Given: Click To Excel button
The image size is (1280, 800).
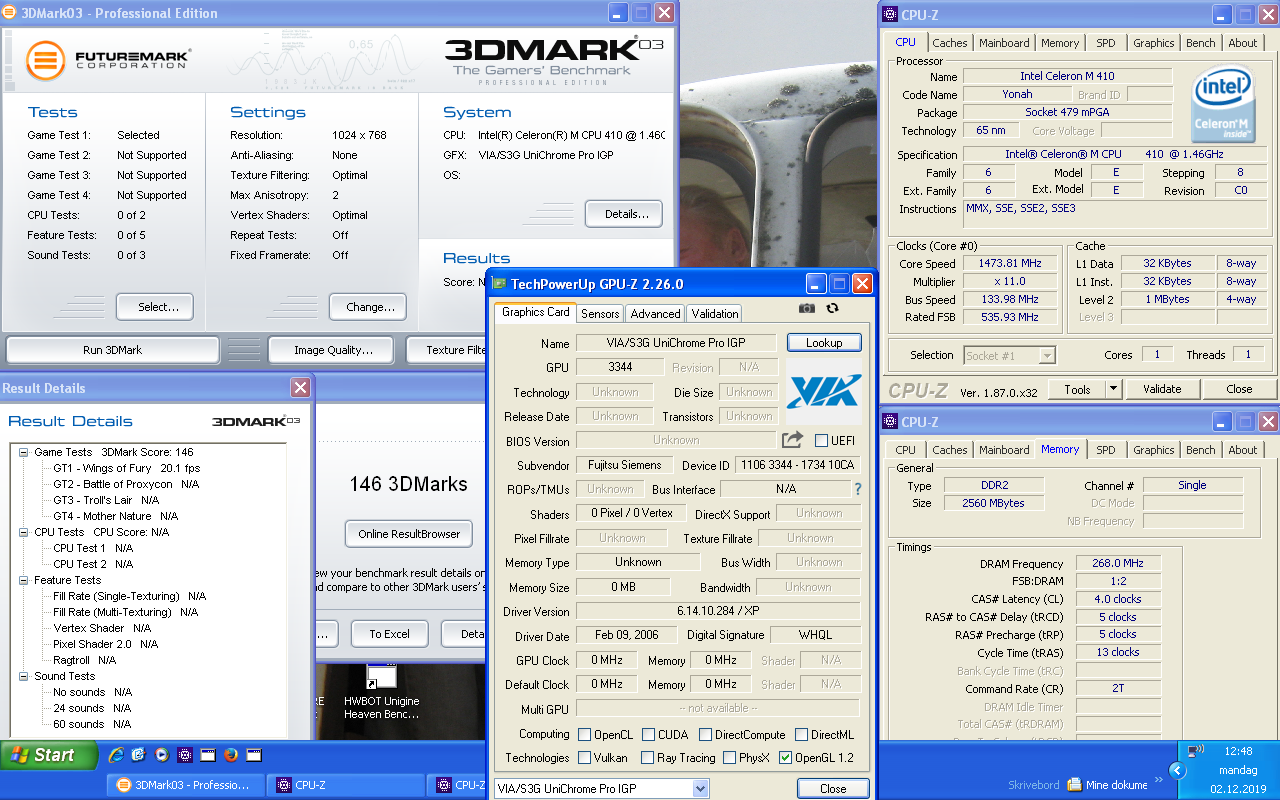Looking at the screenshot, I should tap(389, 634).
